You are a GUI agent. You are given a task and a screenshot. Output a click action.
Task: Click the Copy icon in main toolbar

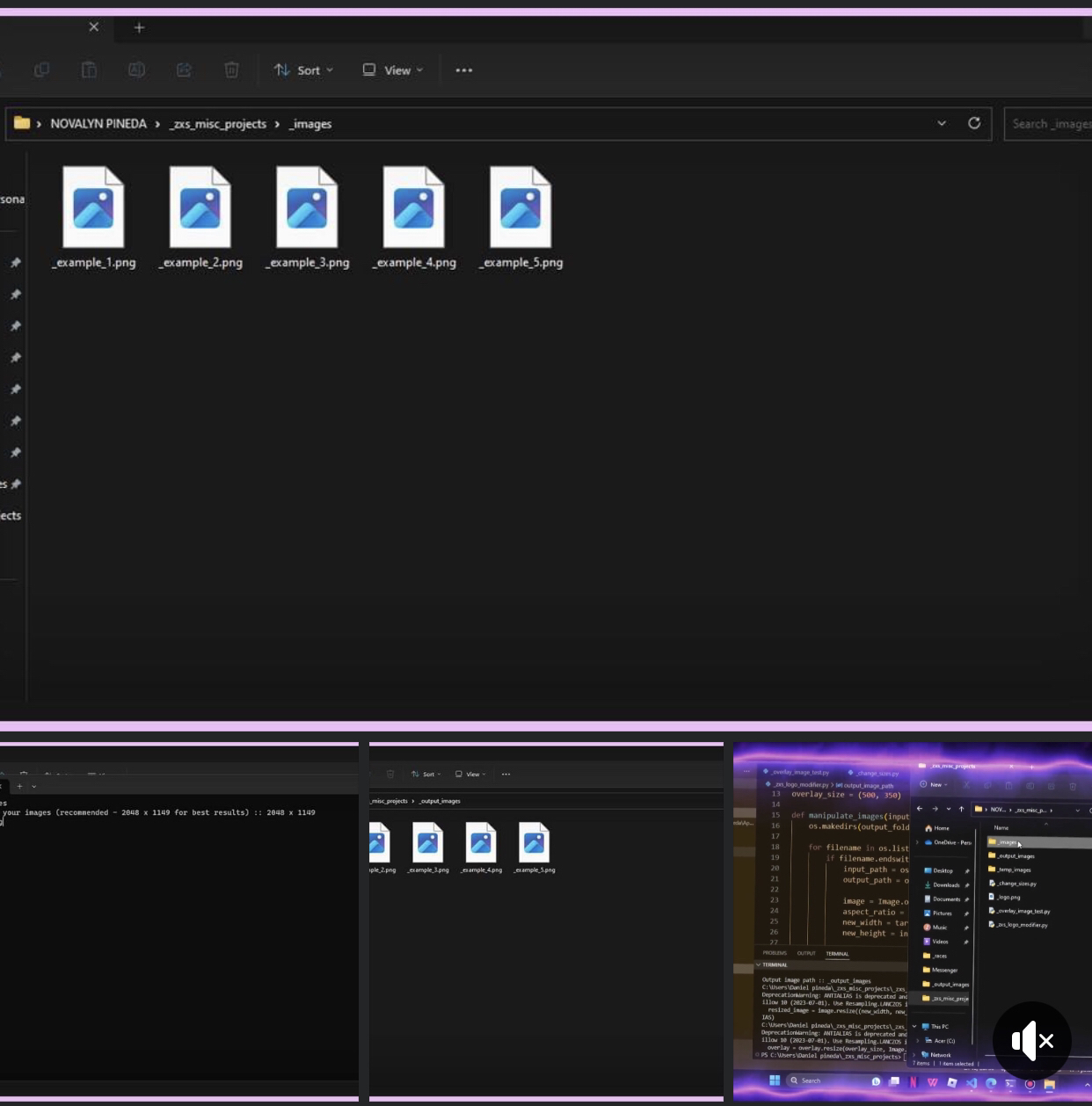(41, 69)
